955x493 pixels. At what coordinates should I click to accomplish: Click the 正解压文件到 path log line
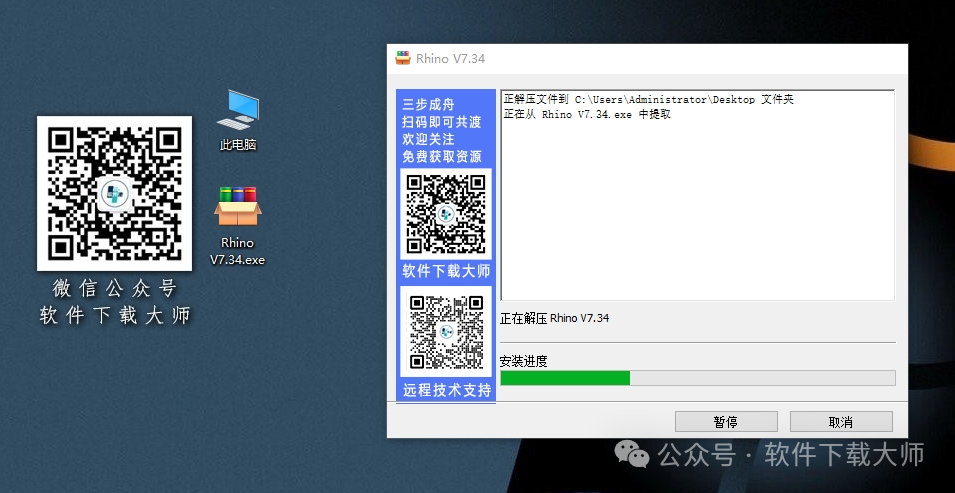click(649, 99)
